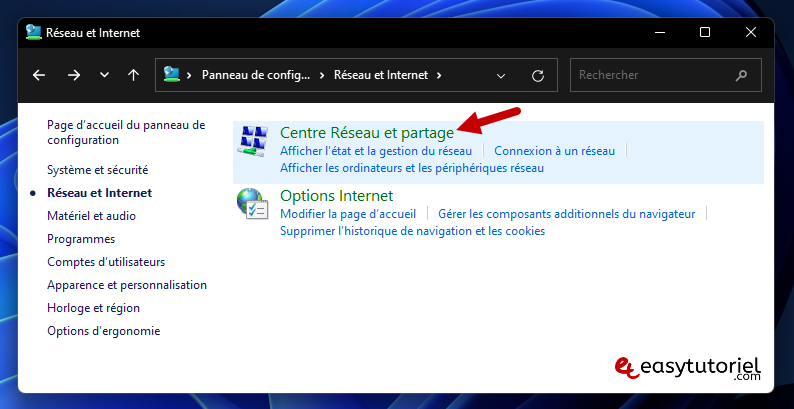
Task: Click the search magnifier icon
Action: pos(741,75)
